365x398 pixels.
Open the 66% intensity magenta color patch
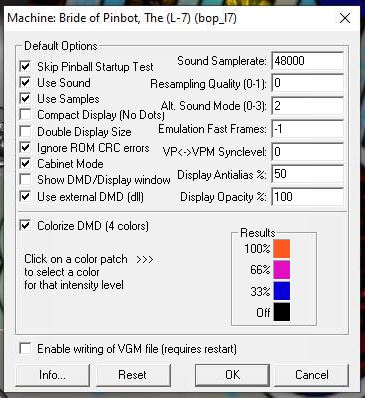pyautogui.click(x=282, y=270)
